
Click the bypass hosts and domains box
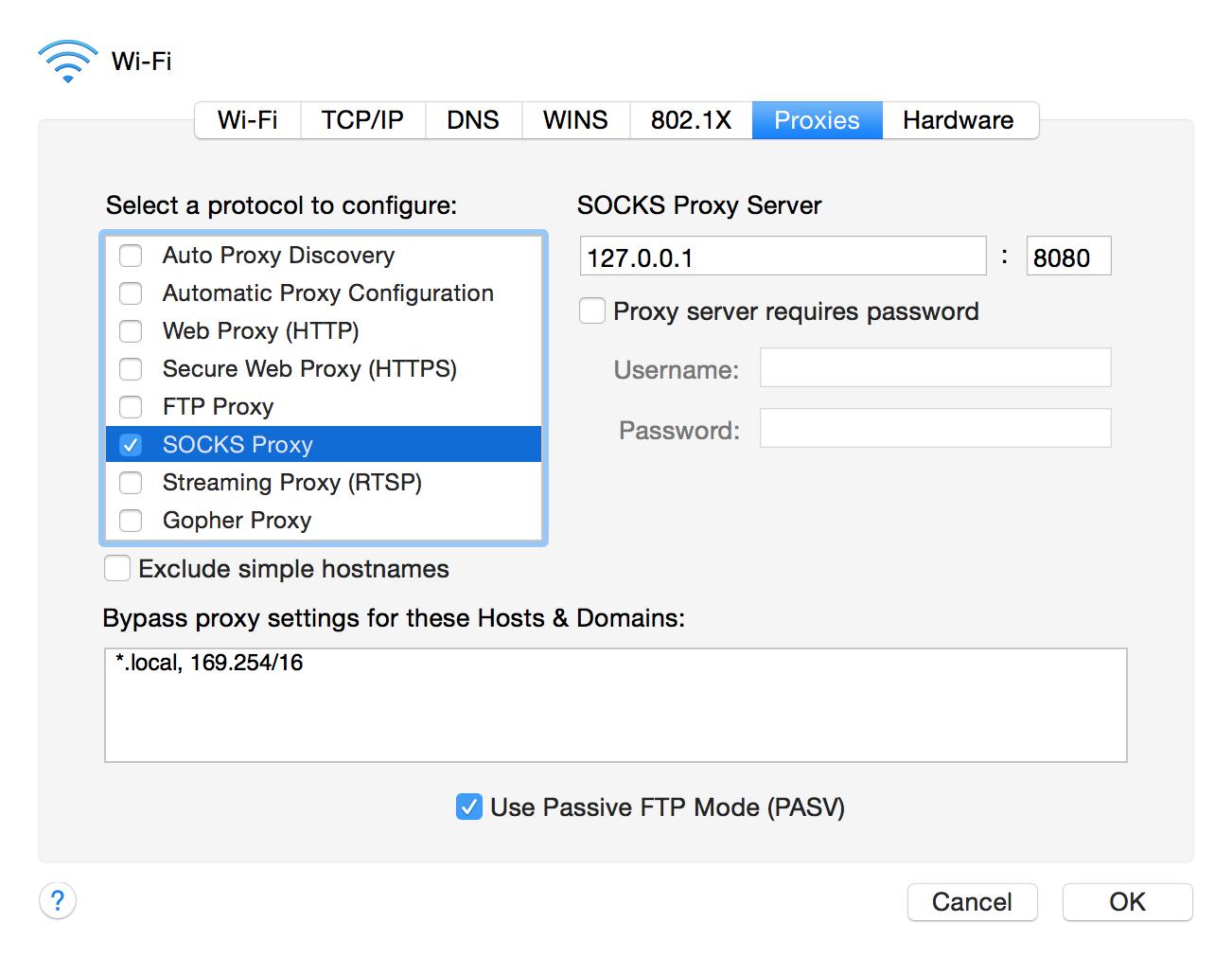pyautogui.click(x=615, y=705)
